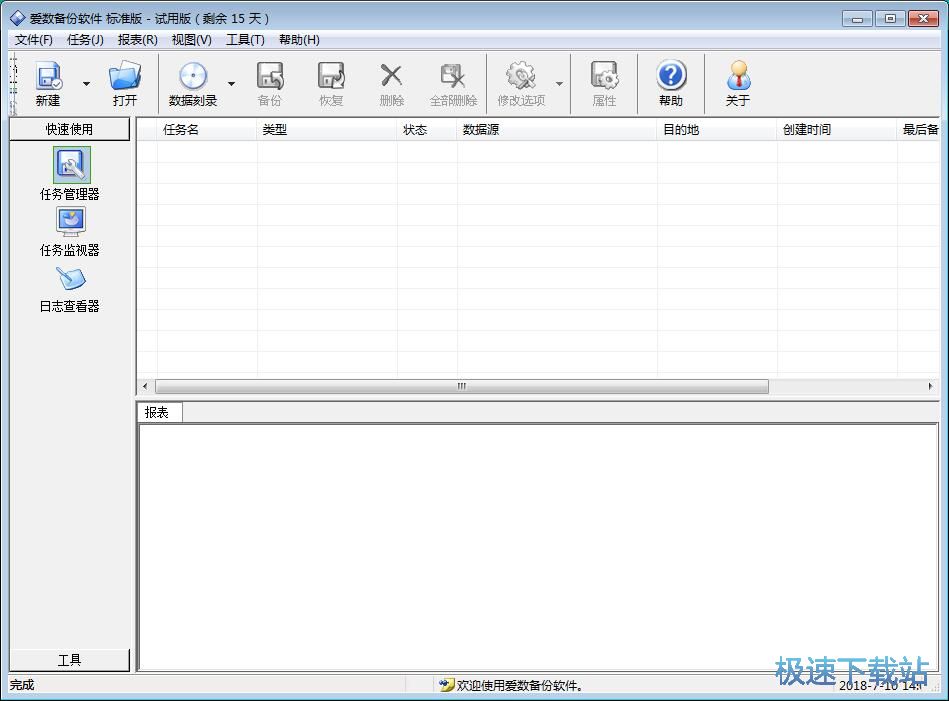Click the 新建 (New) toolbar icon

tap(48, 84)
